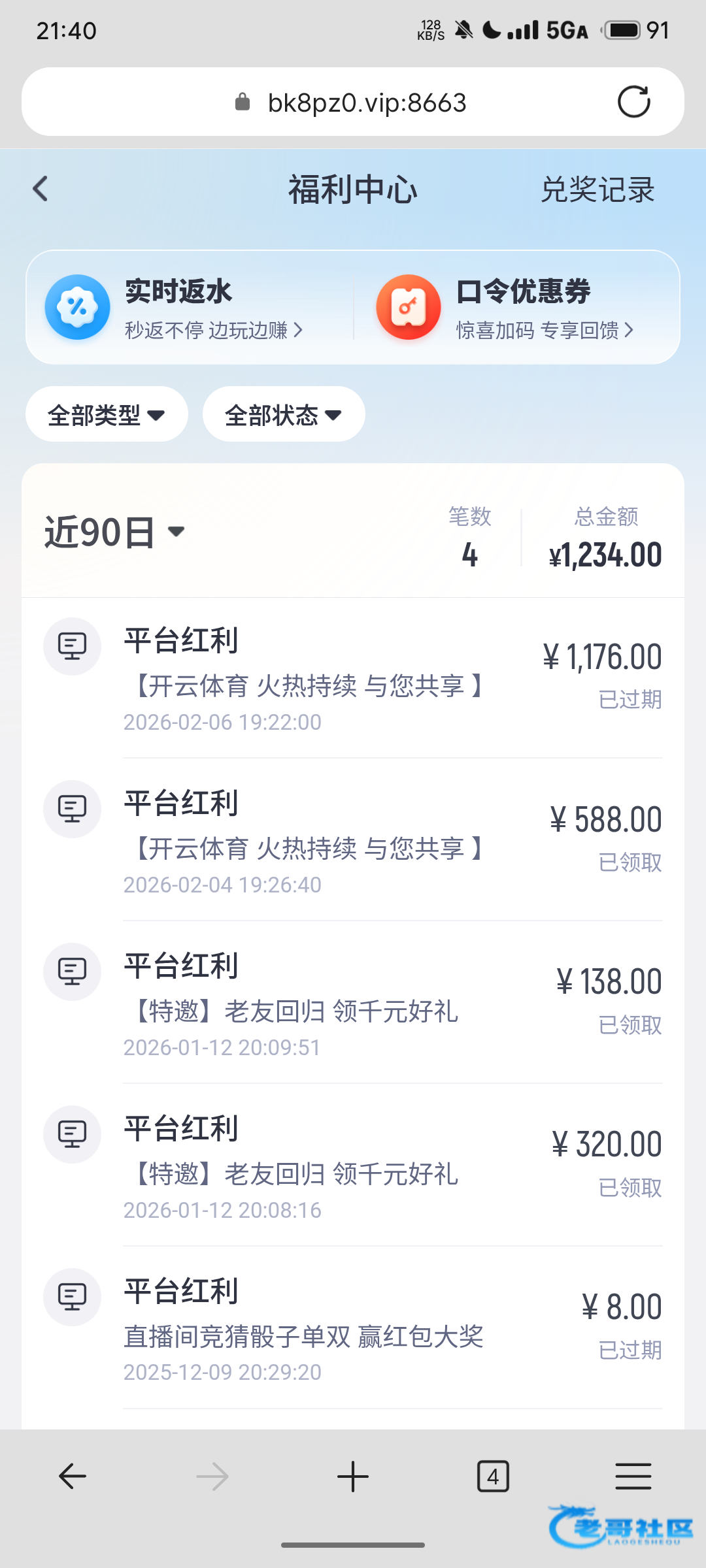Tap the back chevron beside 福利中心
Screen dimensions: 706x1568
[x=41, y=189]
